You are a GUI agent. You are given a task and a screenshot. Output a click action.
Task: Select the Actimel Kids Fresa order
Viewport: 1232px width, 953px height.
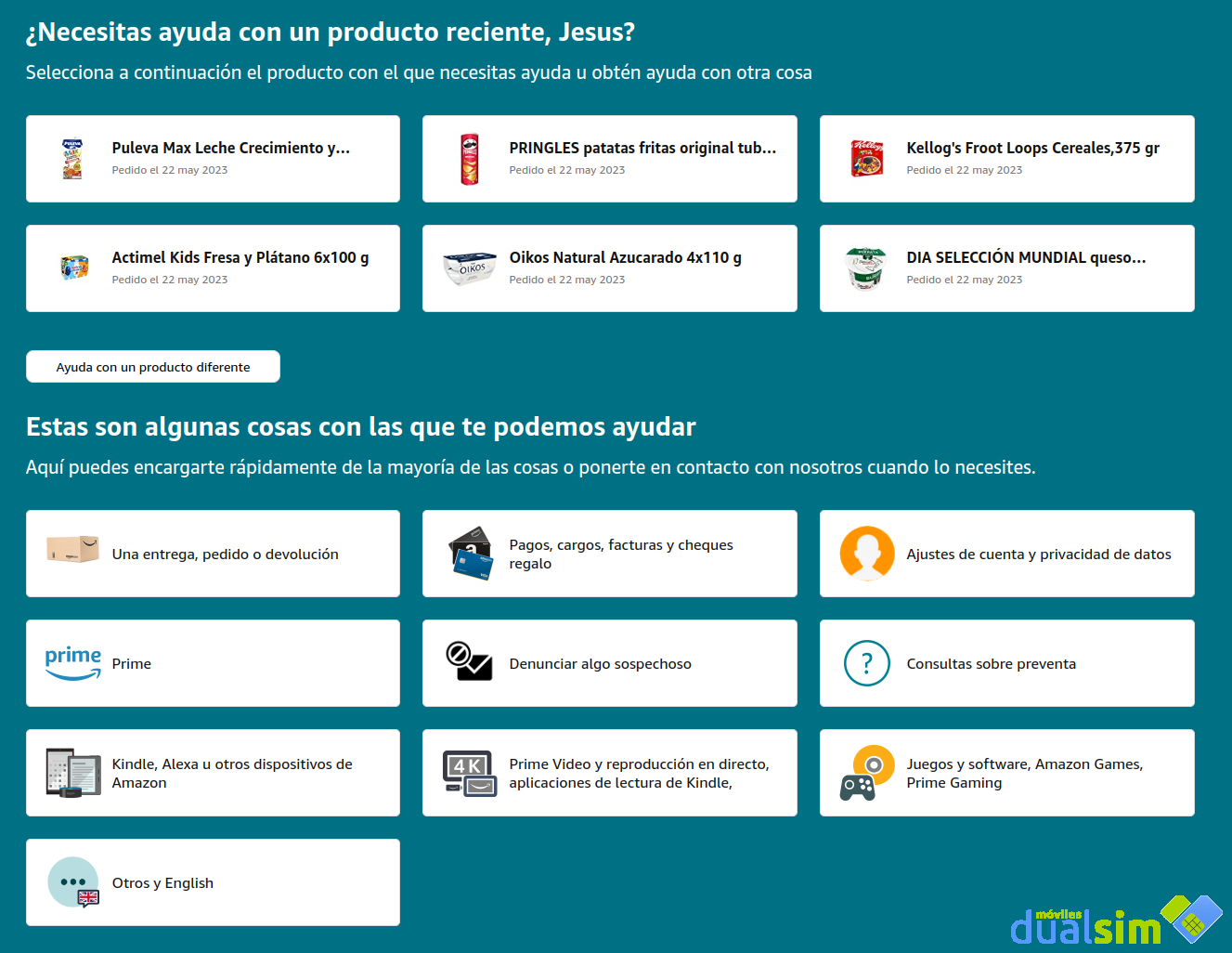(x=213, y=268)
